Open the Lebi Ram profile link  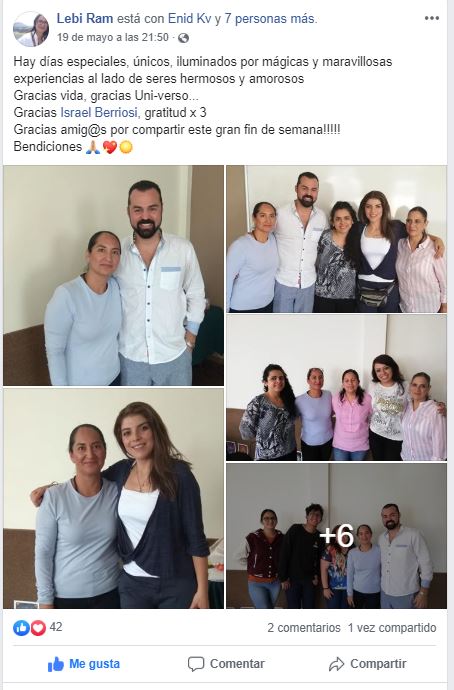pos(85,18)
